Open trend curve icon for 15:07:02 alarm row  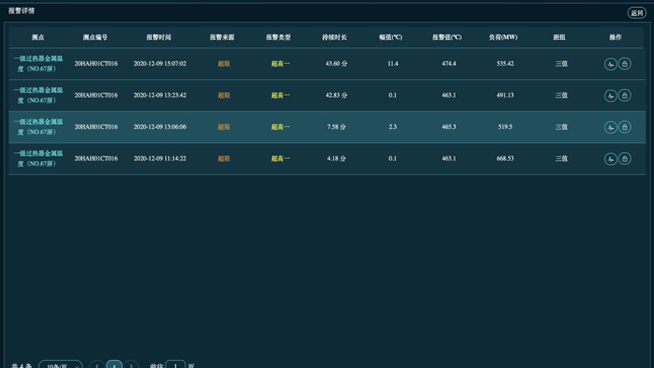[610, 64]
